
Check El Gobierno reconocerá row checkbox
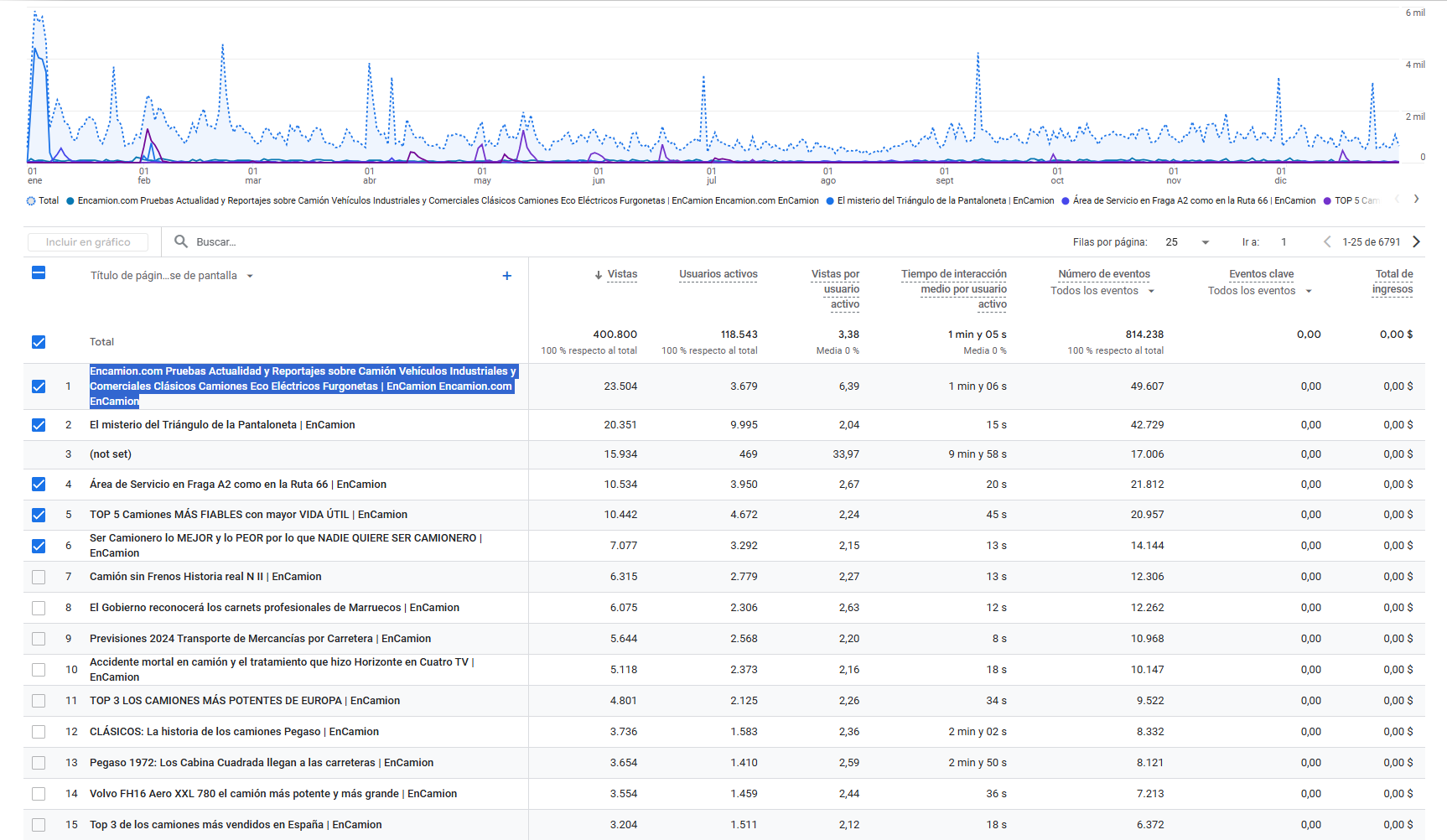[x=39, y=608]
